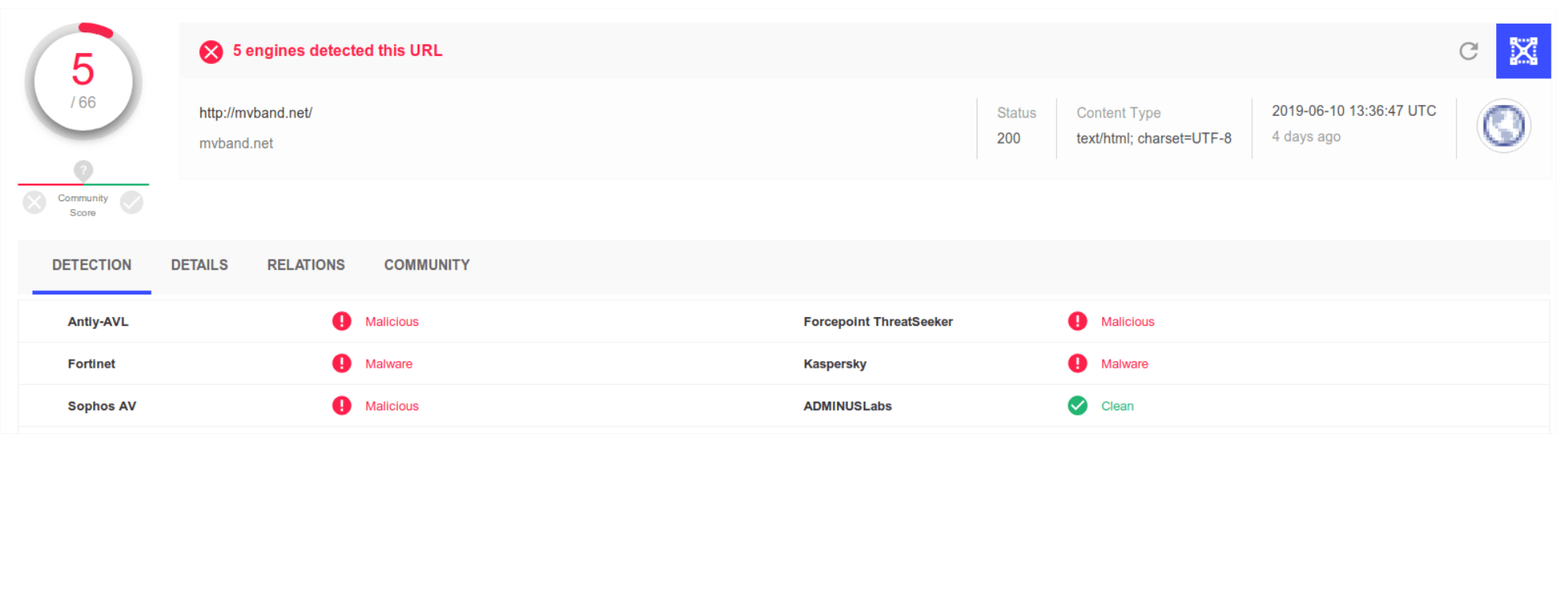Click 'text/html; charset=UTF-8' content type
The height and width of the screenshot is (602, 1568).
[x=1153, y=138]
